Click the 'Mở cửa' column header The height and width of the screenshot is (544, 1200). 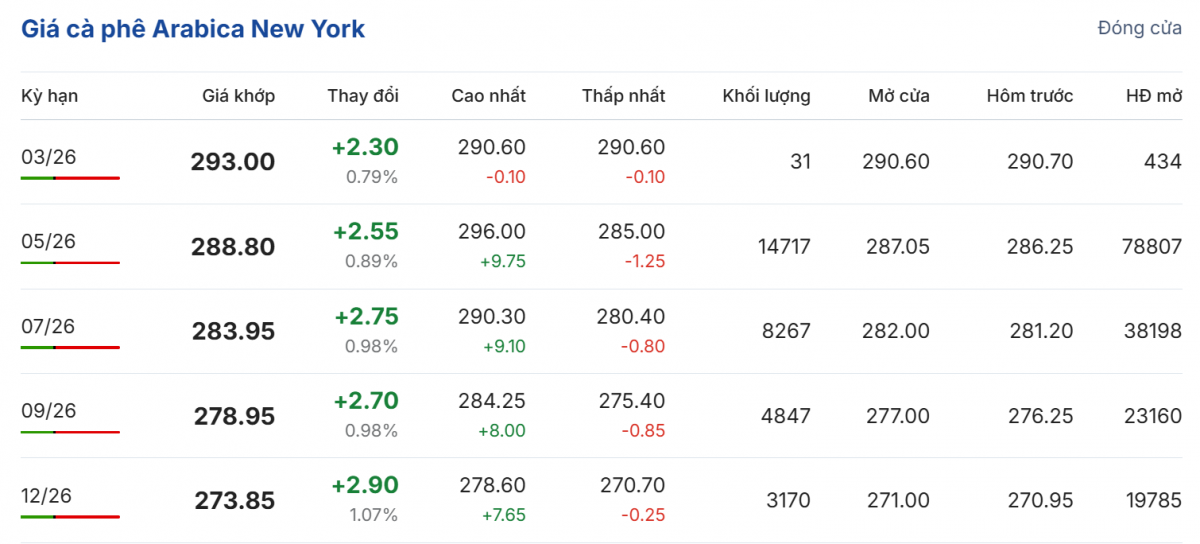pyautogui.click(x=898, y=96)
